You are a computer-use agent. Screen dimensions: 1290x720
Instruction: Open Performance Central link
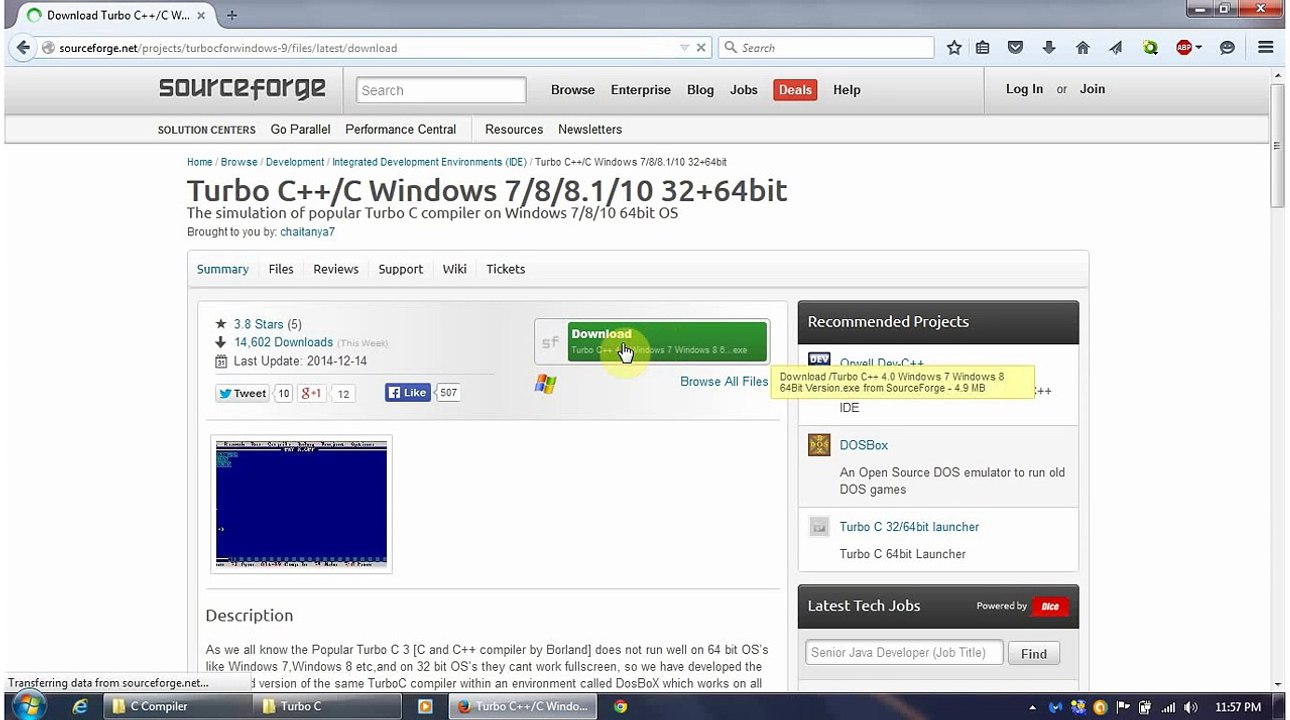[x=400, y=129]
